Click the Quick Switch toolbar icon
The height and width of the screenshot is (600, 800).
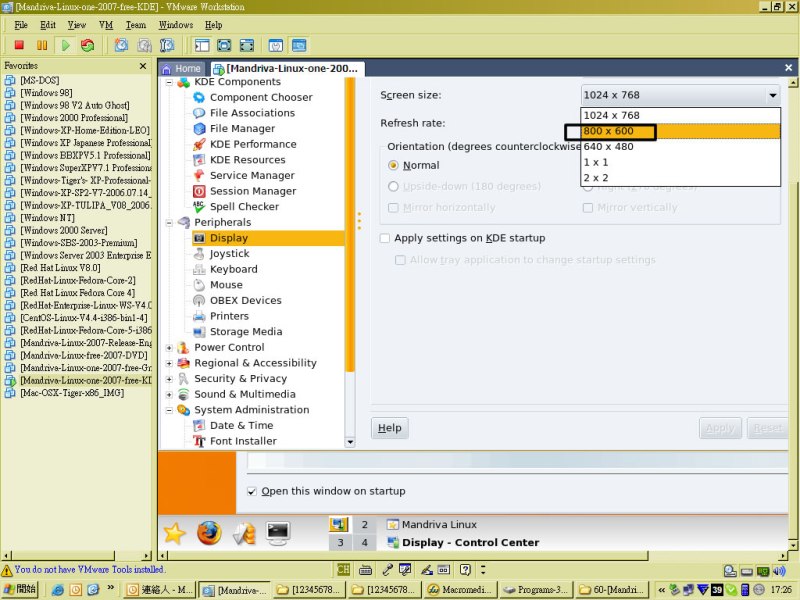click(246, 45)
